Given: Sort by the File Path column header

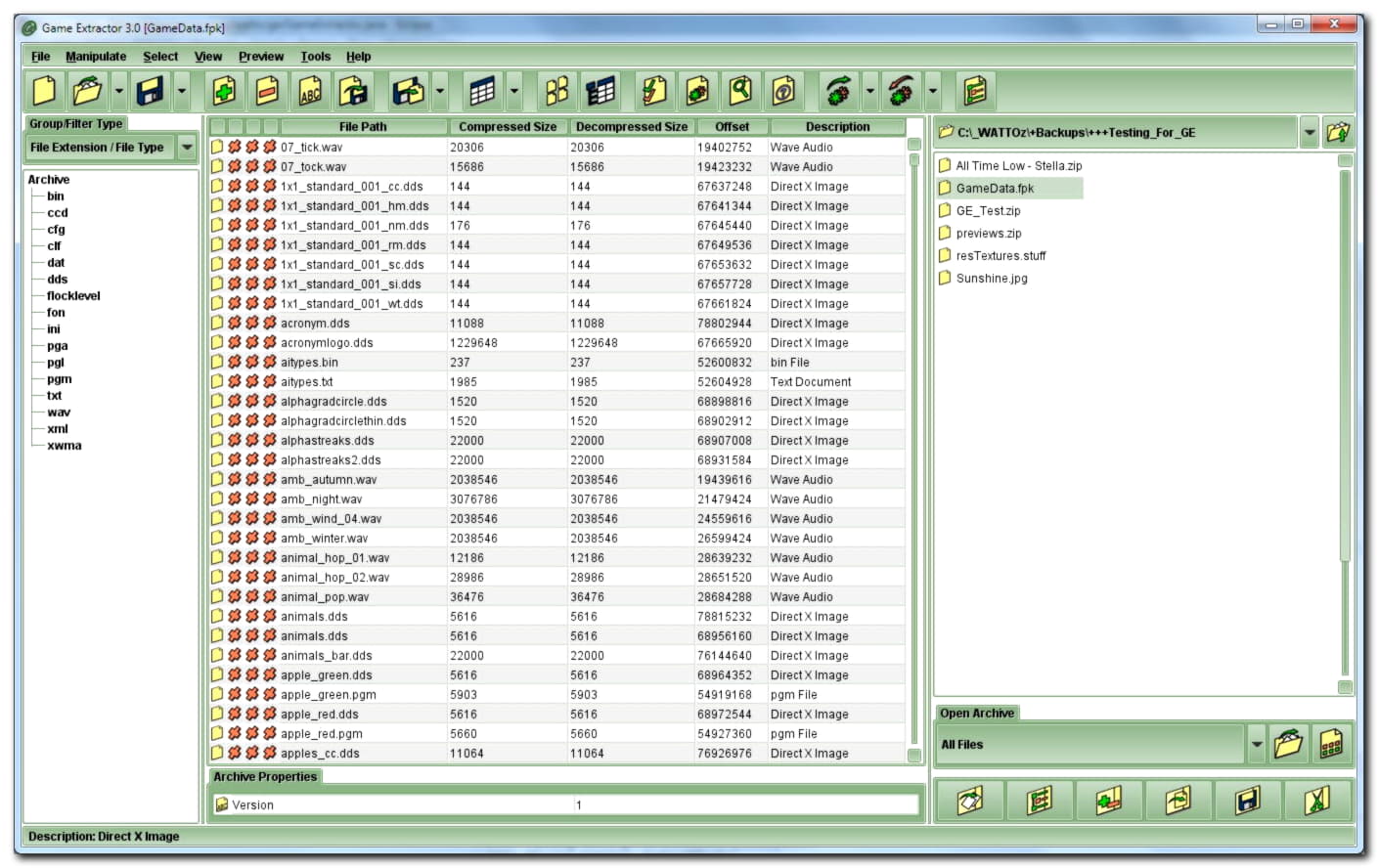Looking at the screenshot, I should click(x=363, y=127).
